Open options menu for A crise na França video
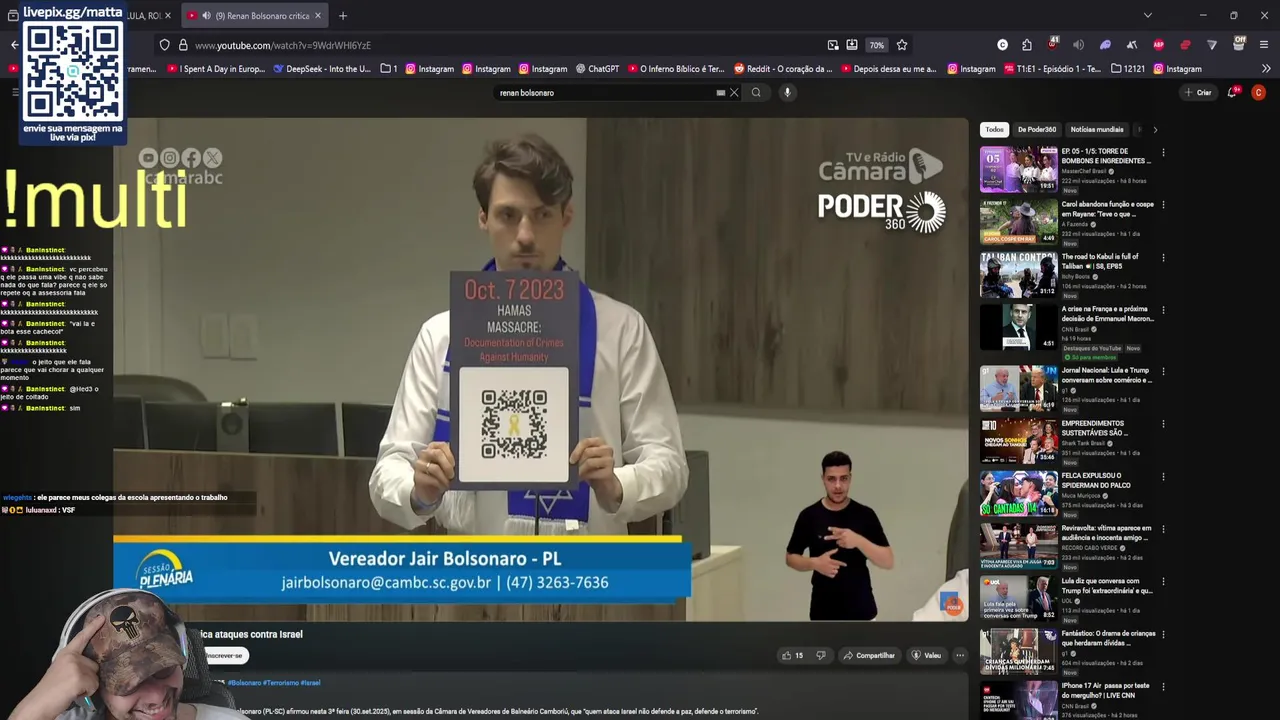 click(x=1163, y=310)
